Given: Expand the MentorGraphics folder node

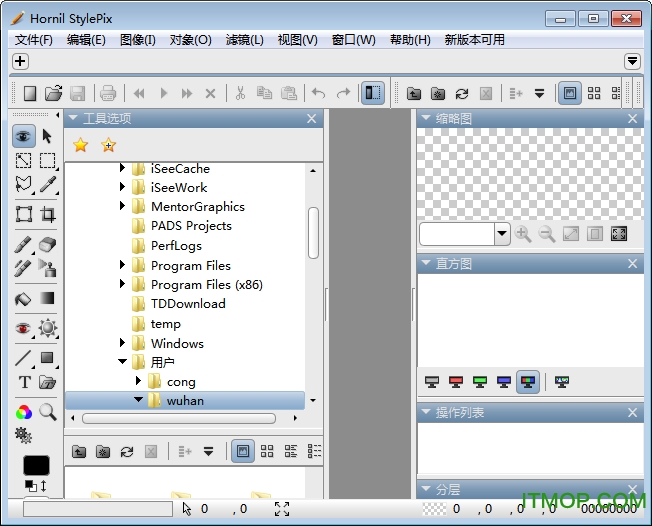Looking at the screenshot, I should tap(122, 205).
